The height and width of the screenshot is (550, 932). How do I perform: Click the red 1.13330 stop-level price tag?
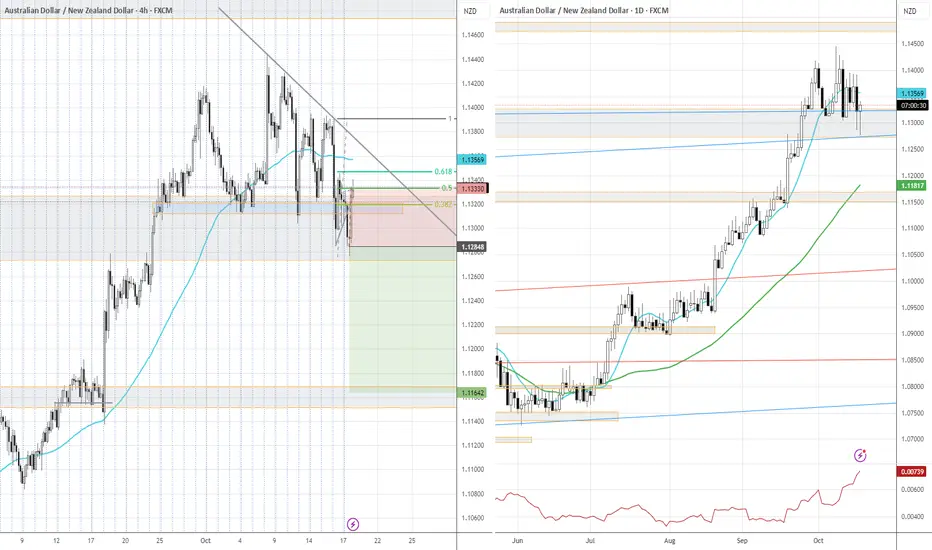[x=473, y=188]
